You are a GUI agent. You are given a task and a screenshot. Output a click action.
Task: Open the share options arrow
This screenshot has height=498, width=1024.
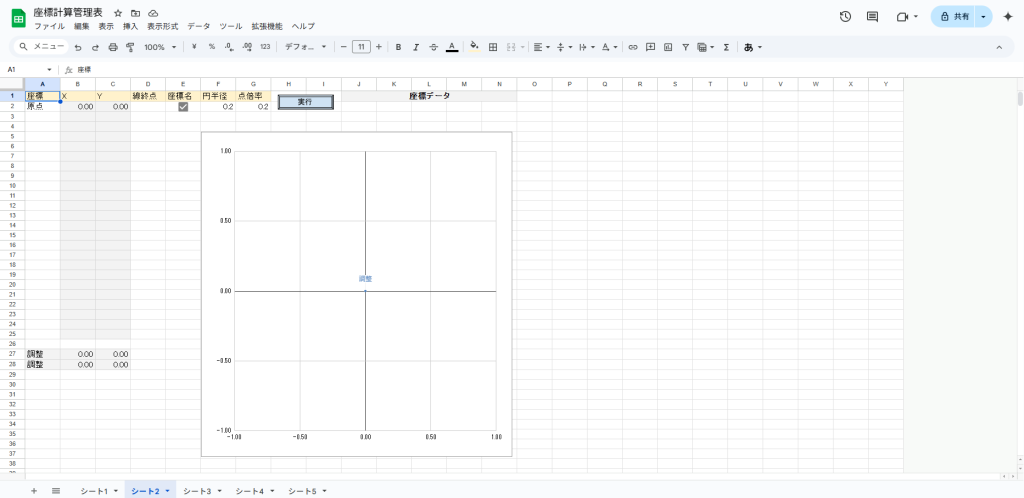[983, 17]
